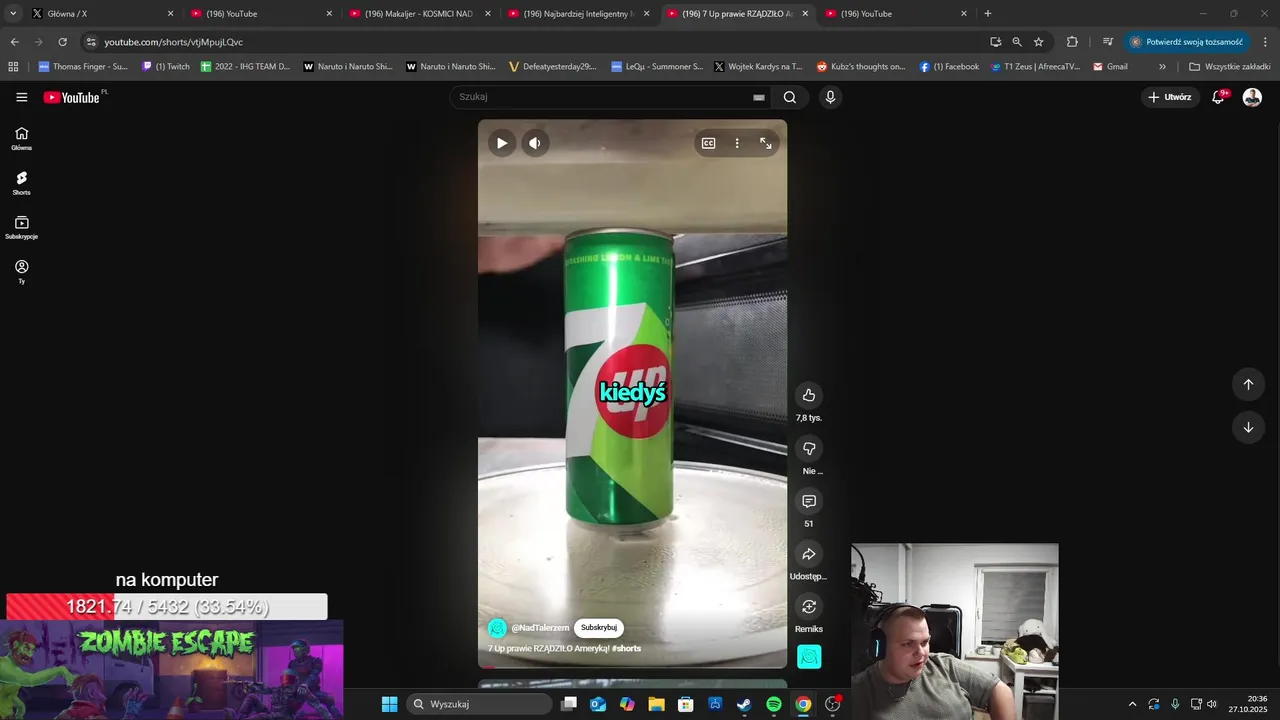The image size is (1280, 720).
Task: Start voice search with microphone icon
Action: pos(830,97)
